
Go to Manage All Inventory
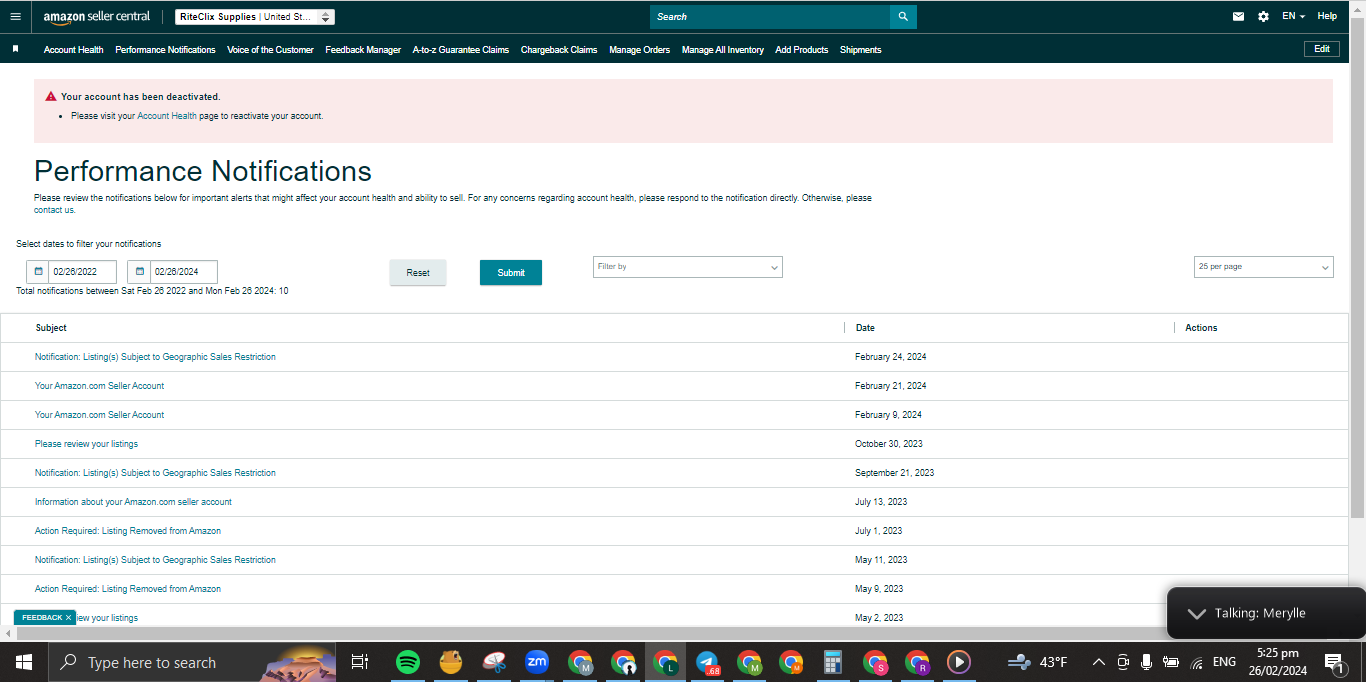click(723, 50)
